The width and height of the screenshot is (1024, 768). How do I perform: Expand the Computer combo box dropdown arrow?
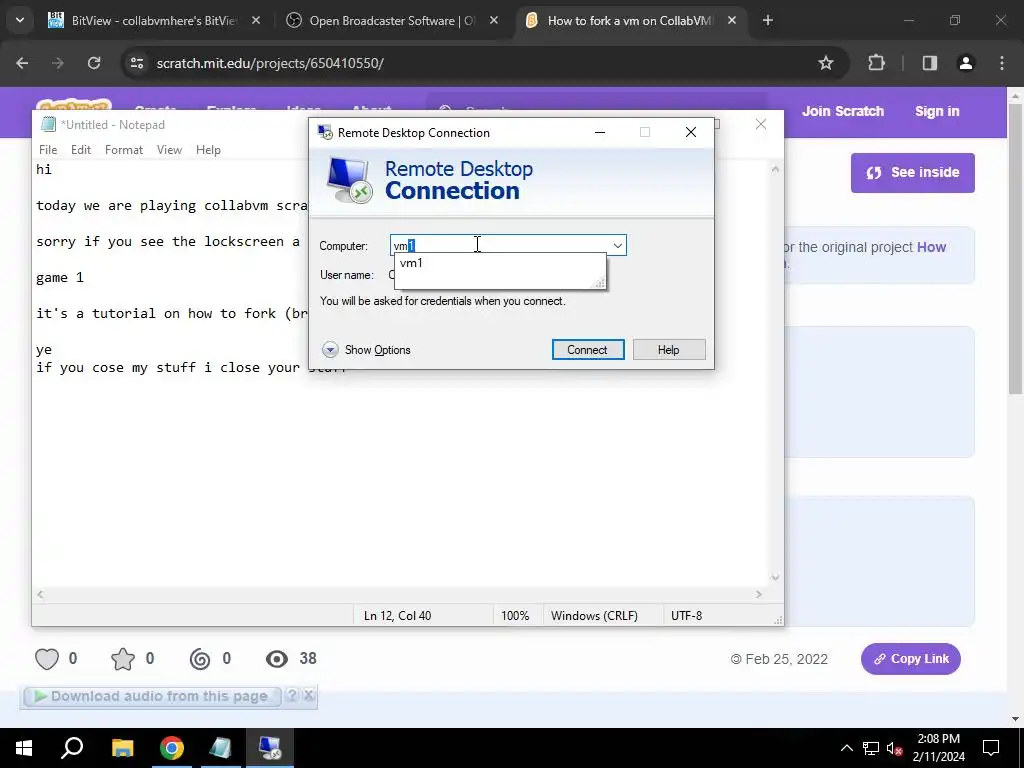pyautogui.click(x=617, y=246)
